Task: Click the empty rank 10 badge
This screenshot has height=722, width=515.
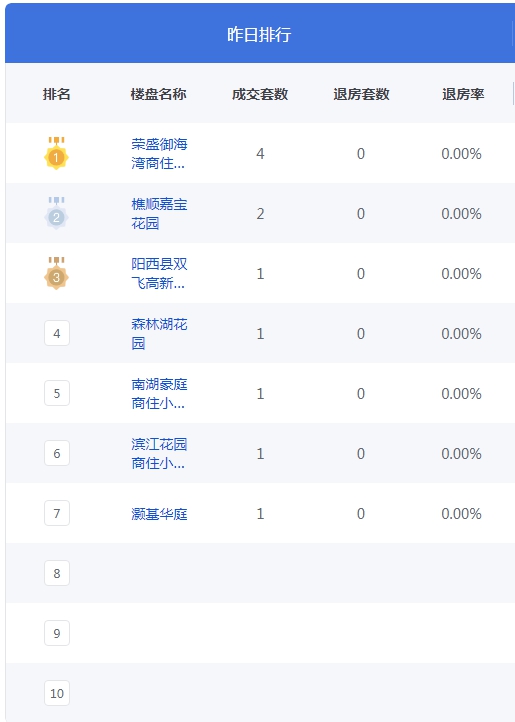Action: (57, 693)
